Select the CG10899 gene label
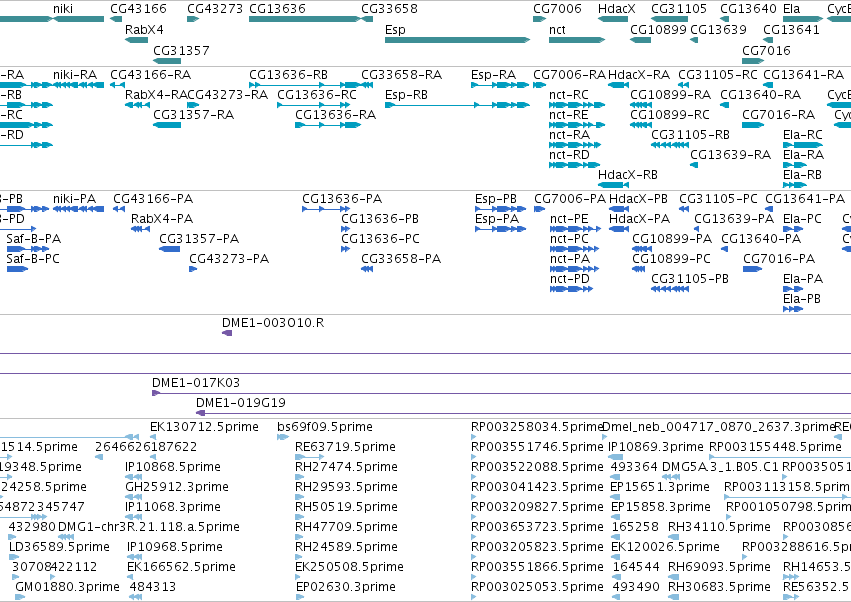Viewport: 851px width, 602px height. 658,29
